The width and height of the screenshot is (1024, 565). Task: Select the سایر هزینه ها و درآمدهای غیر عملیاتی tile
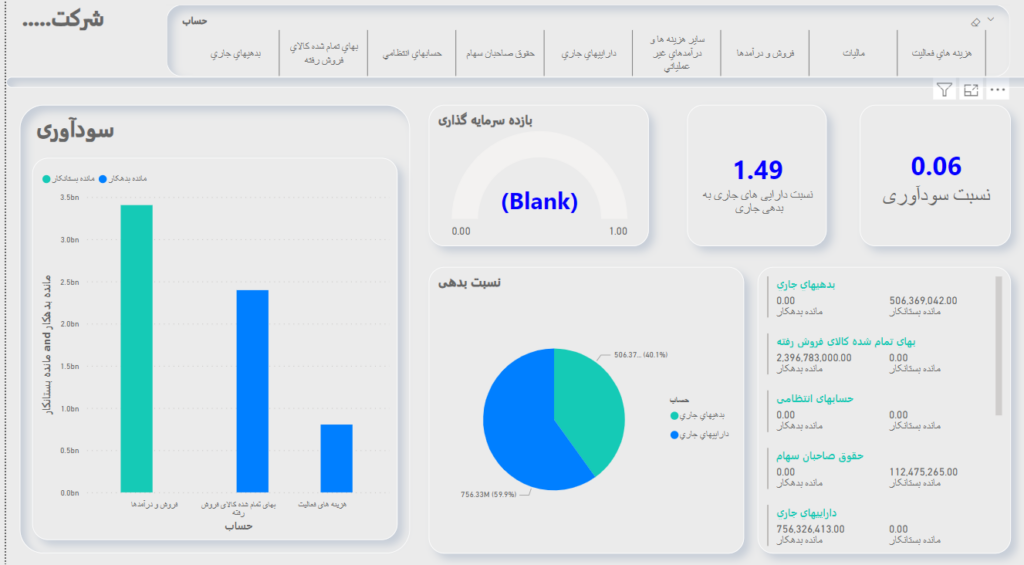677,54
